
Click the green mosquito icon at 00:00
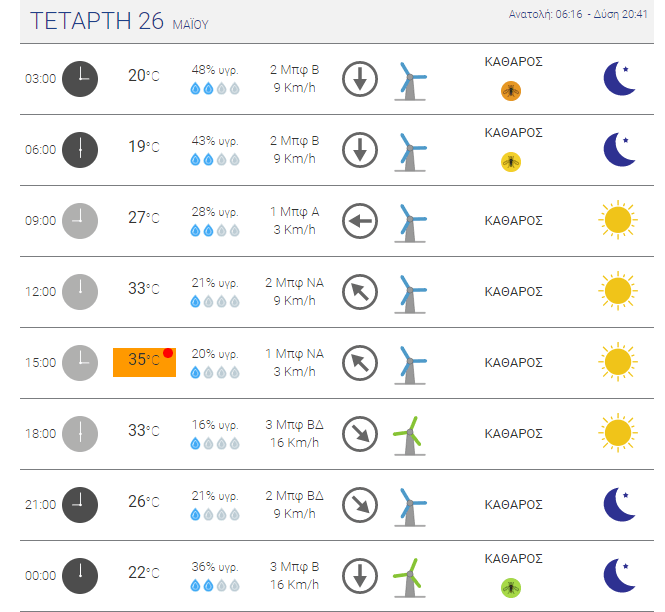click(x=511, y=588)
